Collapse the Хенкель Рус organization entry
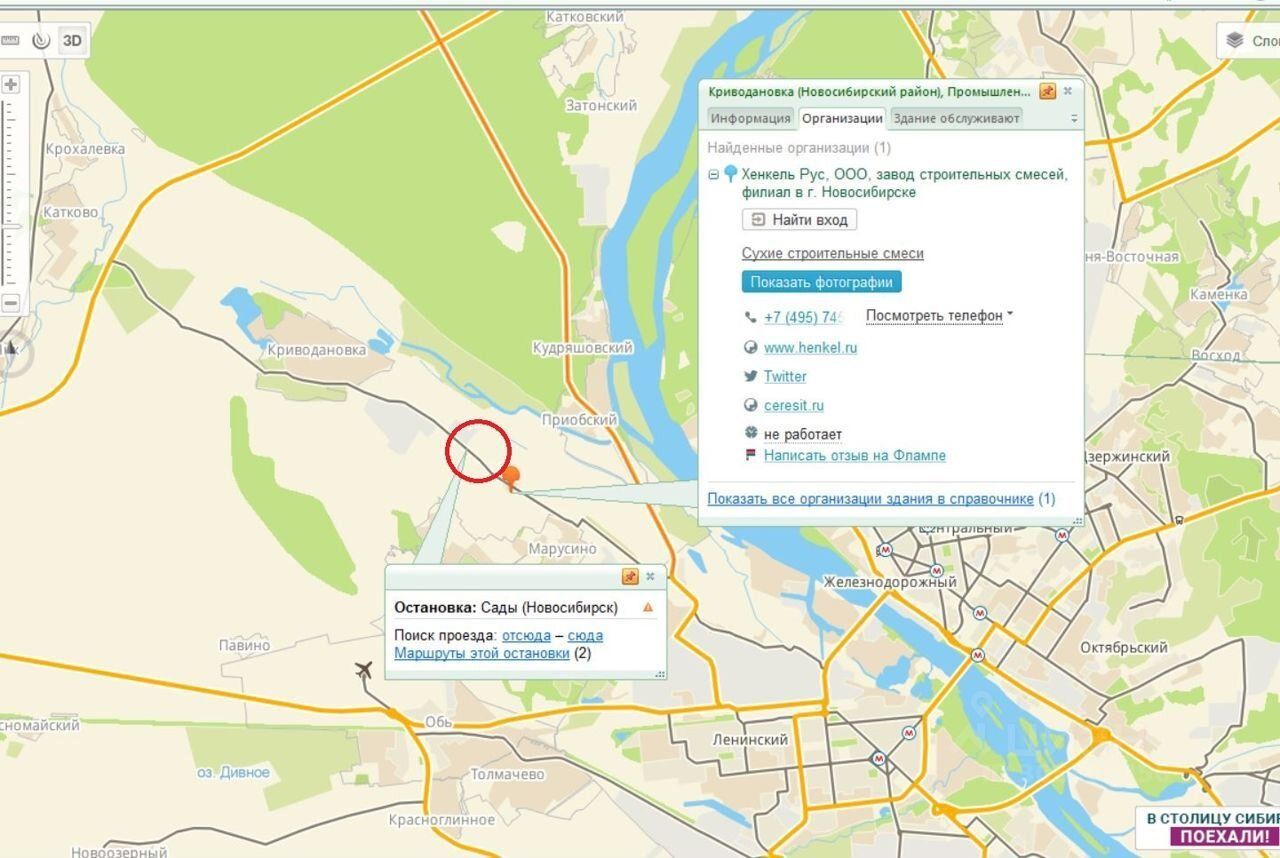1280x858 pixels. point(714,175)
